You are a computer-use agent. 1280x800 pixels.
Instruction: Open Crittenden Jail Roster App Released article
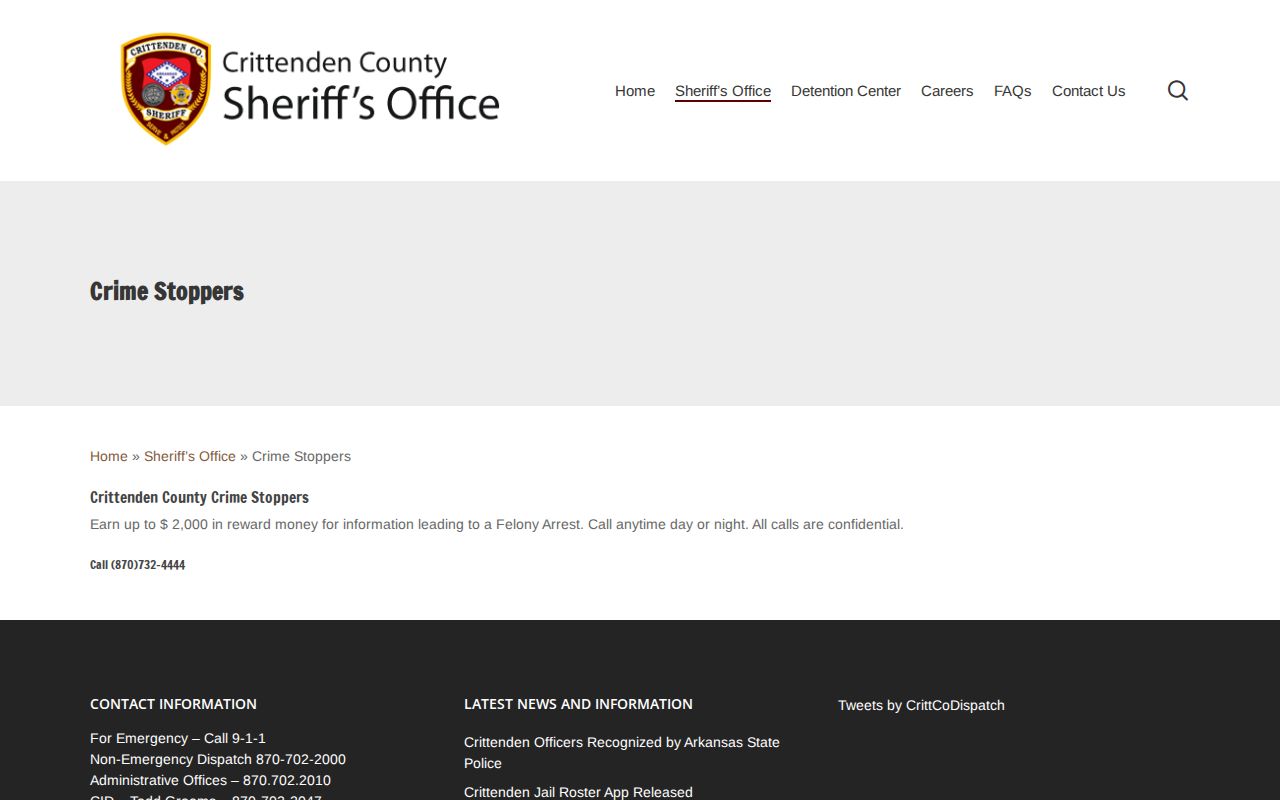click(578, 792)
